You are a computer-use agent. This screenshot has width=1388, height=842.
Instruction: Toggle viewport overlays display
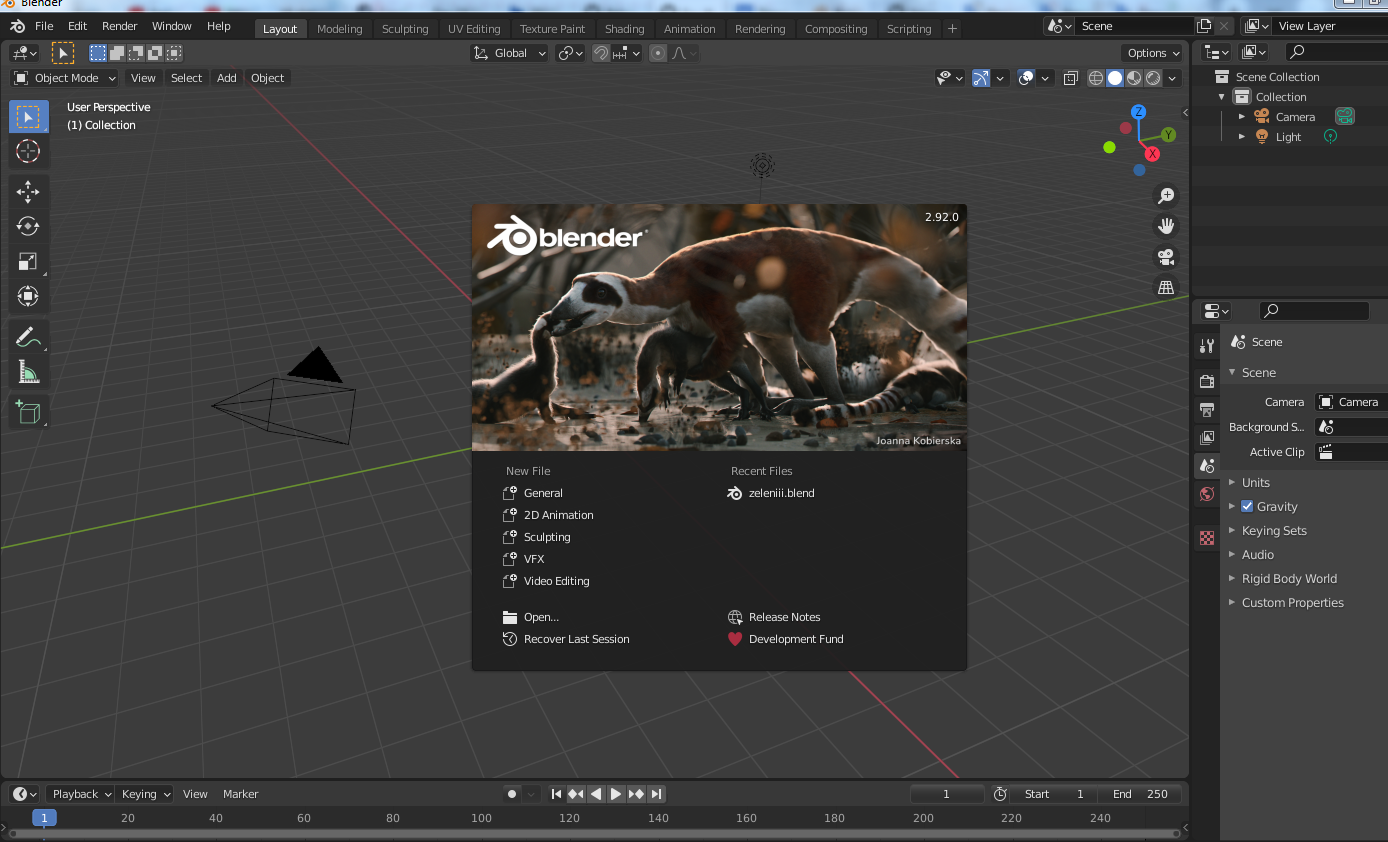pyautogui.click(x=1026, y=78)
